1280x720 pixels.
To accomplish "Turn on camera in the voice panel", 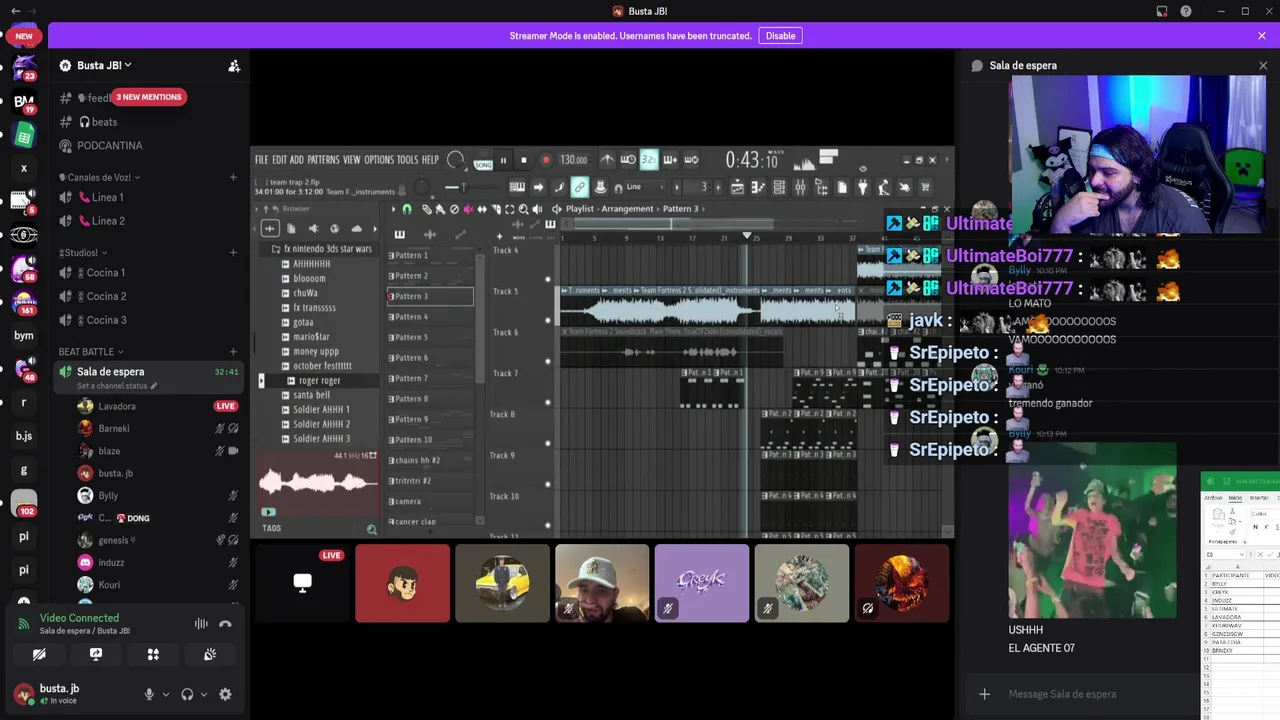I will pyautogui.click(x=39, y=654).
